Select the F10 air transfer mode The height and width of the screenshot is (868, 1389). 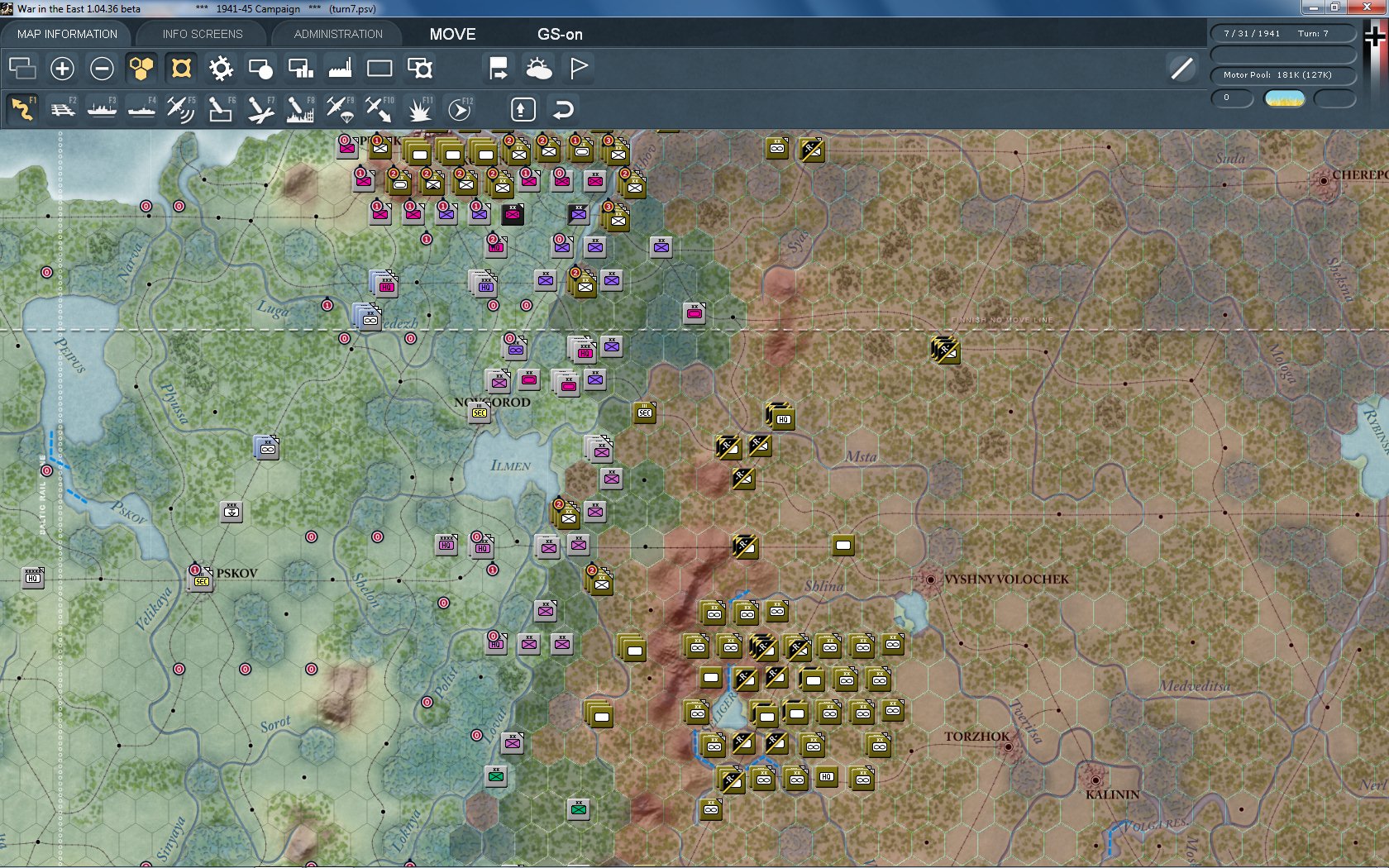point(379,109)
